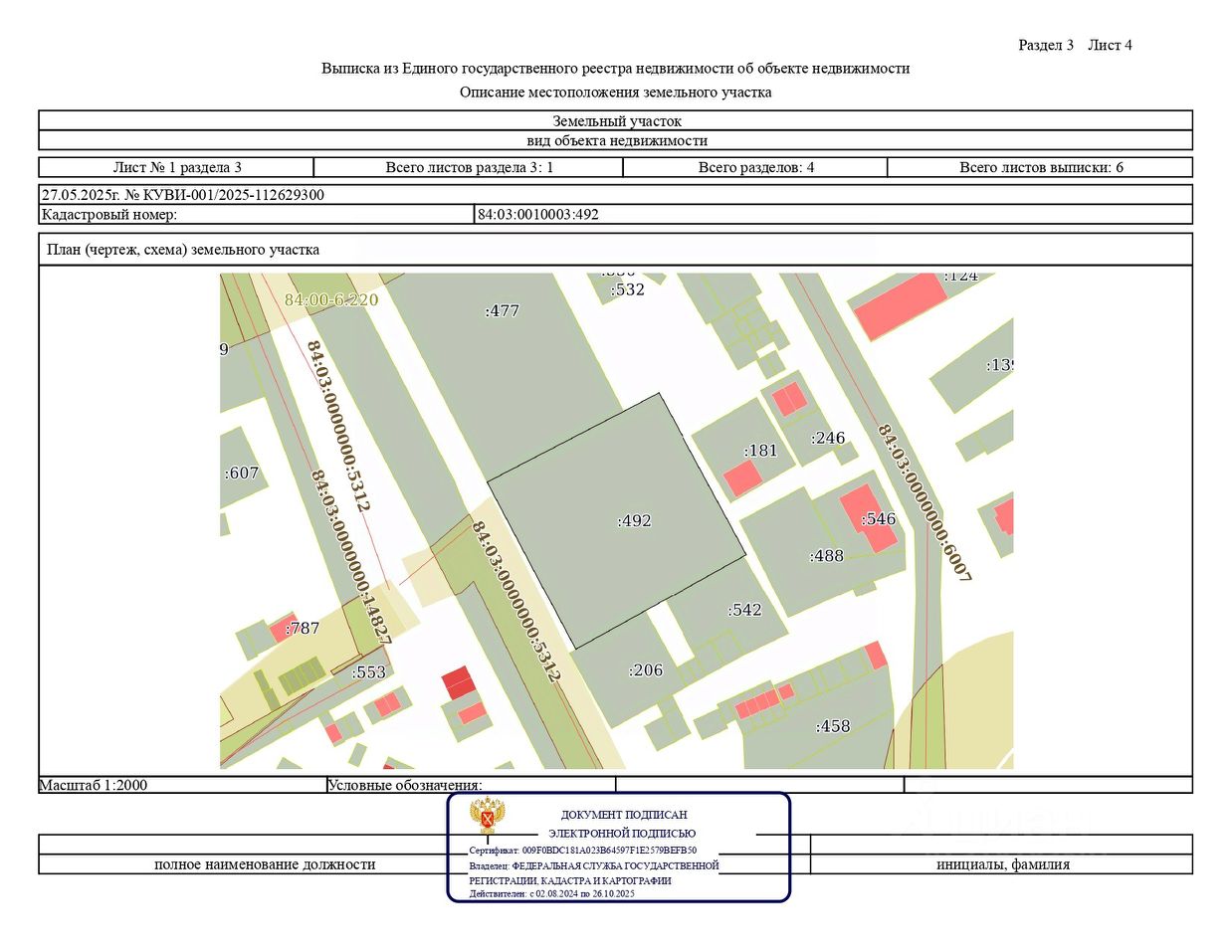
Task: Click parcel label ':458' on the plan
Action: coord(834,726)
